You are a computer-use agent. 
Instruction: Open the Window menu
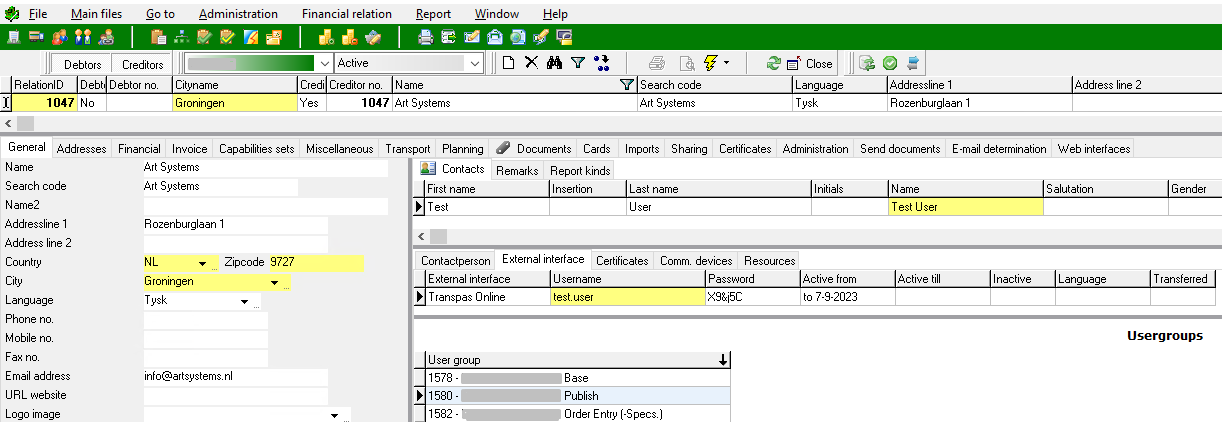pos(497,14)
